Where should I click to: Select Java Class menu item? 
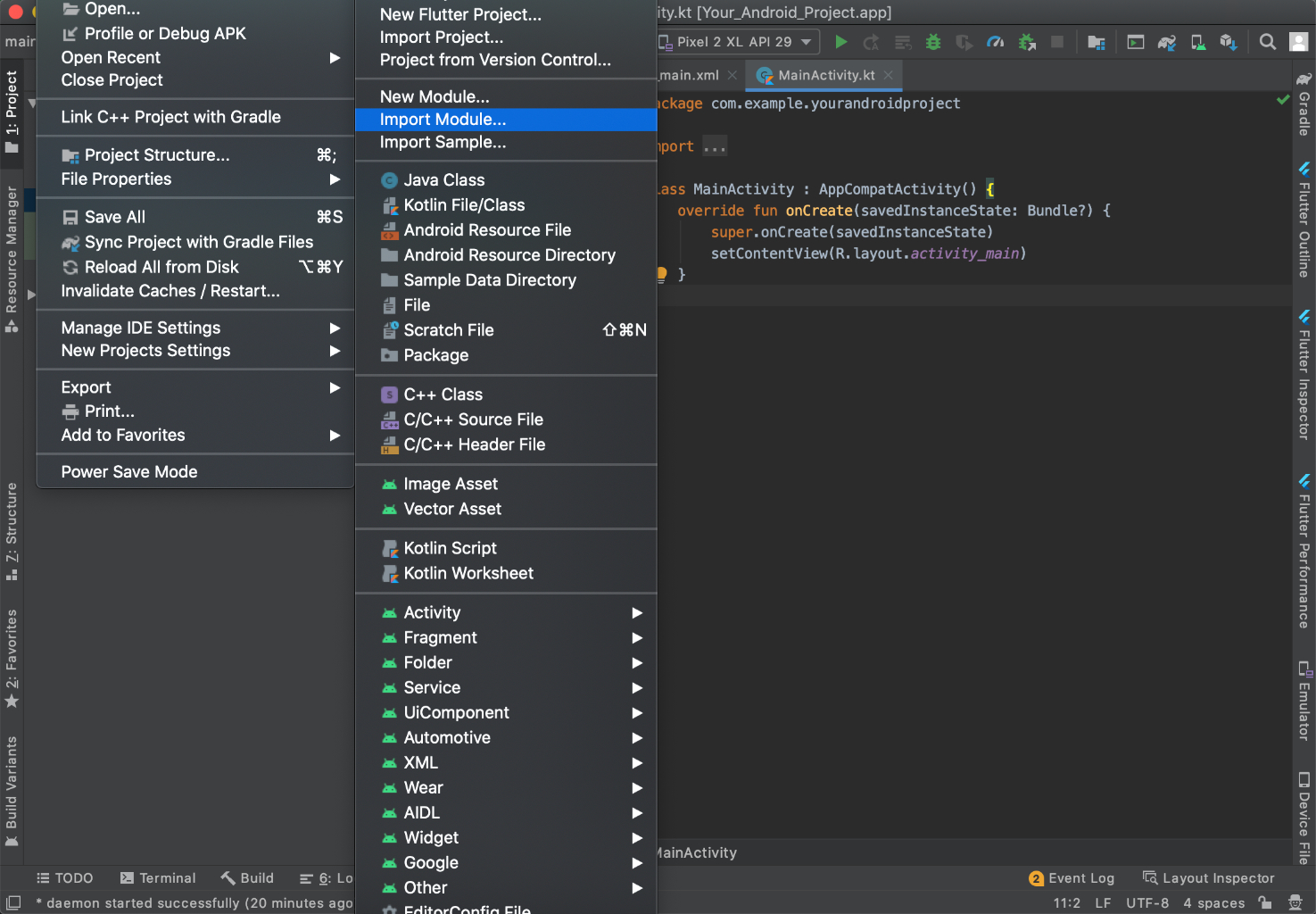pos(506,180)
